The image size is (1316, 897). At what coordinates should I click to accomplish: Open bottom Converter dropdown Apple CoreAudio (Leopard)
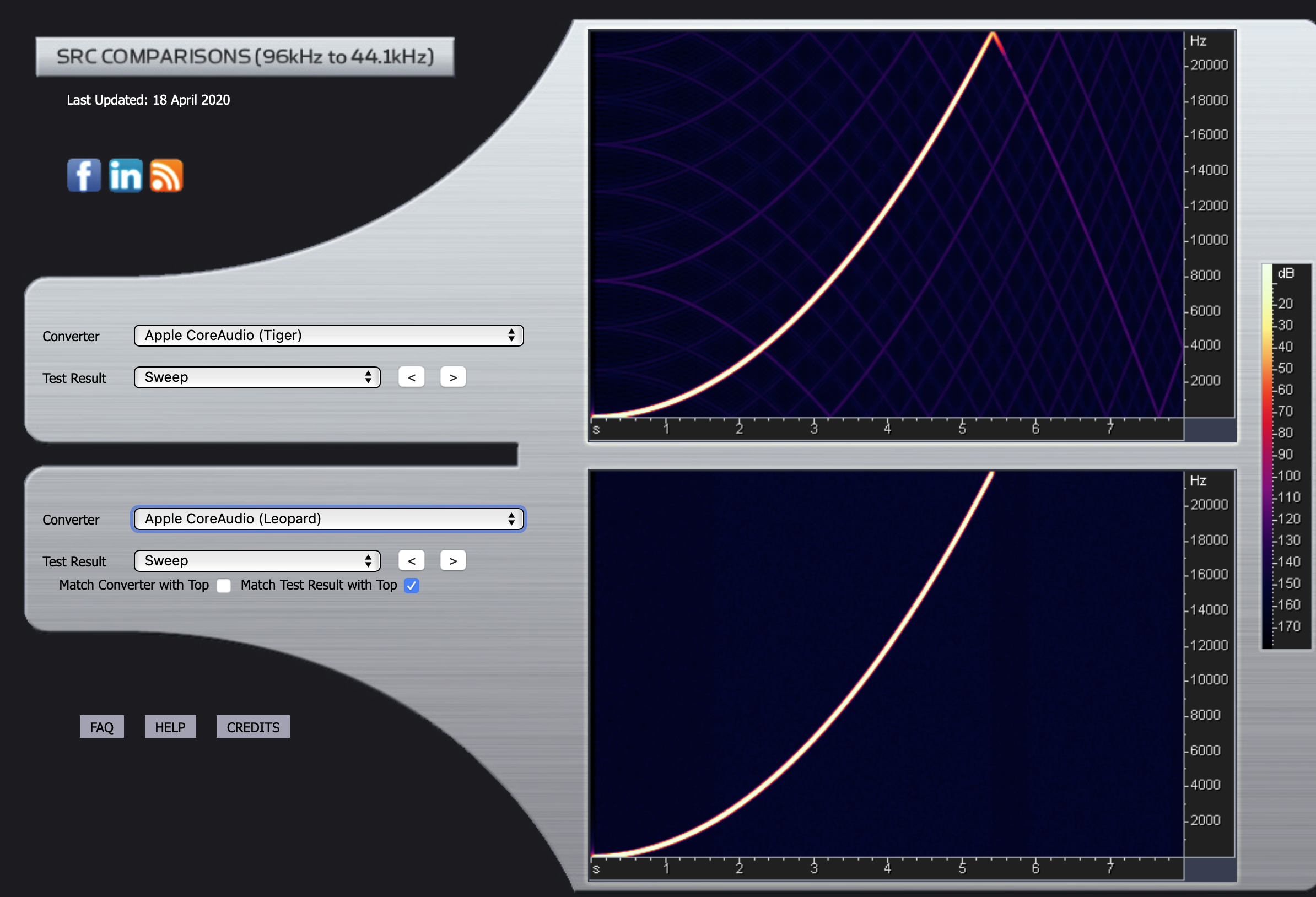pyautogui.click(x=328, y=518)
